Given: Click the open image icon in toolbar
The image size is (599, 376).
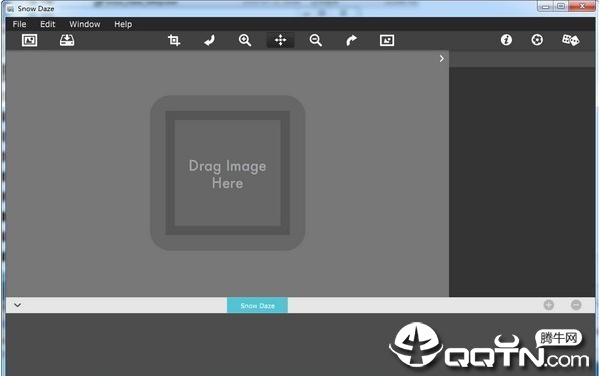Looking at the screenshot, I should click(x=29, y=40).
